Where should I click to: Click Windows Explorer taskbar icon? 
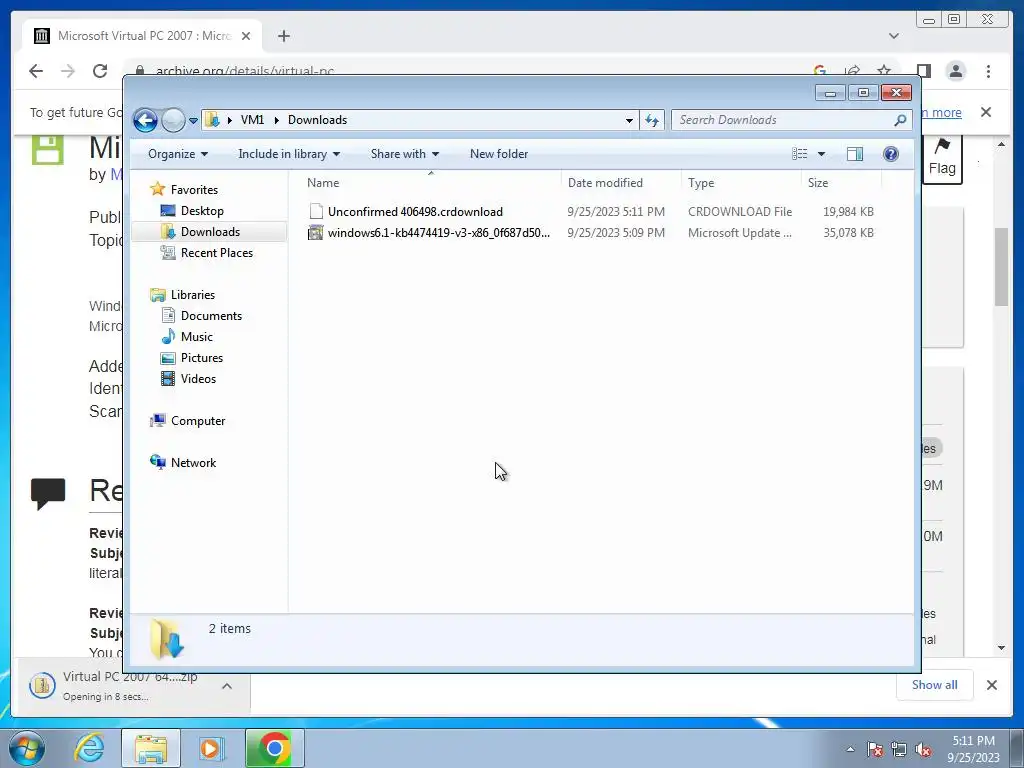[x=151, y=749]
